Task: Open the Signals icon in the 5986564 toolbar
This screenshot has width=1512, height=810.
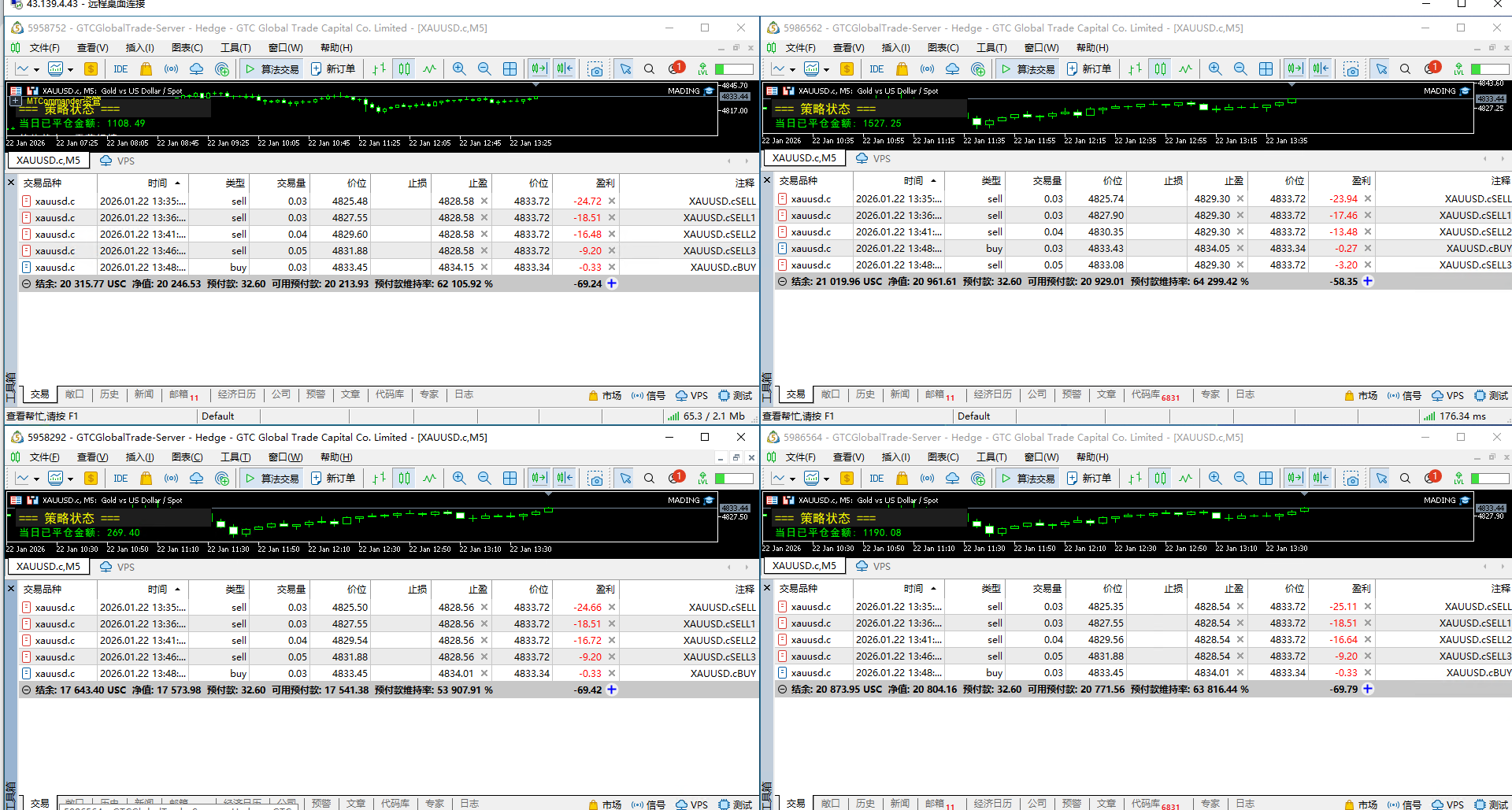Action: point(927,479)
